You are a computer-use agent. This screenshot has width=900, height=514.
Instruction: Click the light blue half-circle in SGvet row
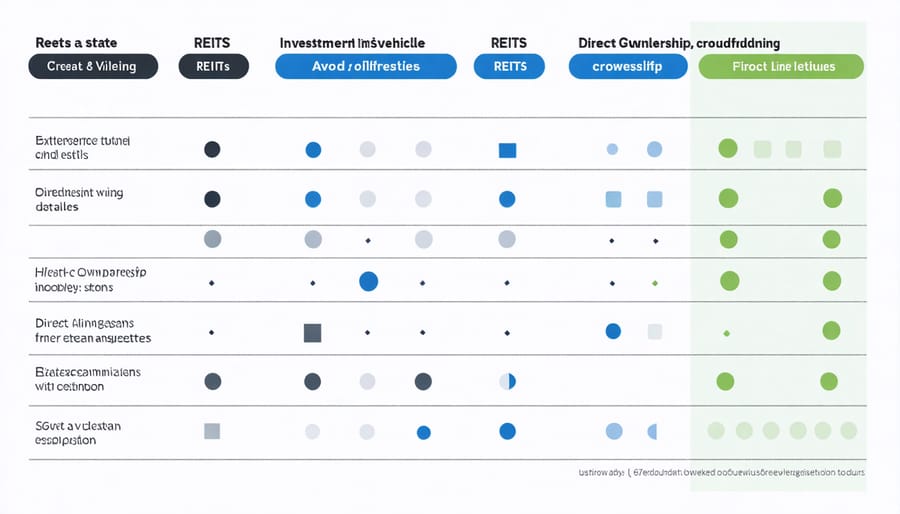653,432
